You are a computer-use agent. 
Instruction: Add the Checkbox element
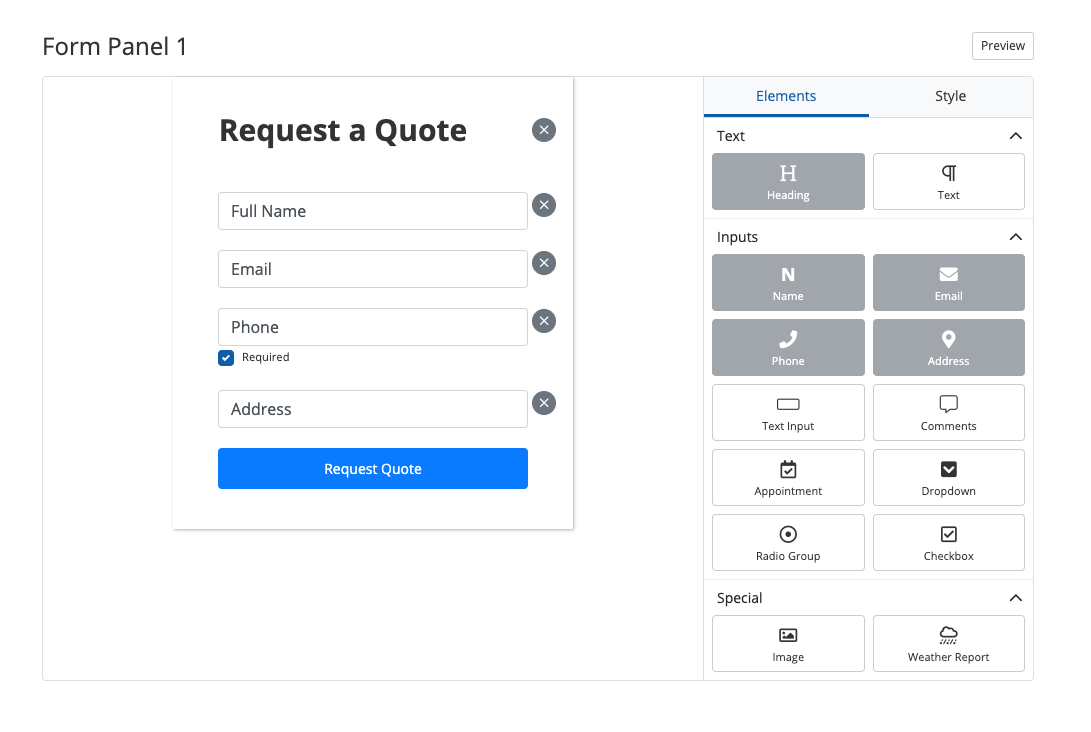[x=948, y=542]
